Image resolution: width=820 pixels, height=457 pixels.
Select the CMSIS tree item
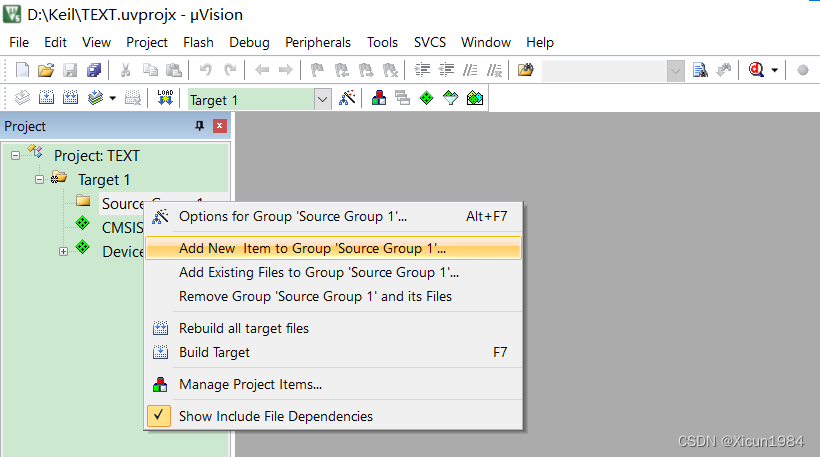tap(122, 228)
